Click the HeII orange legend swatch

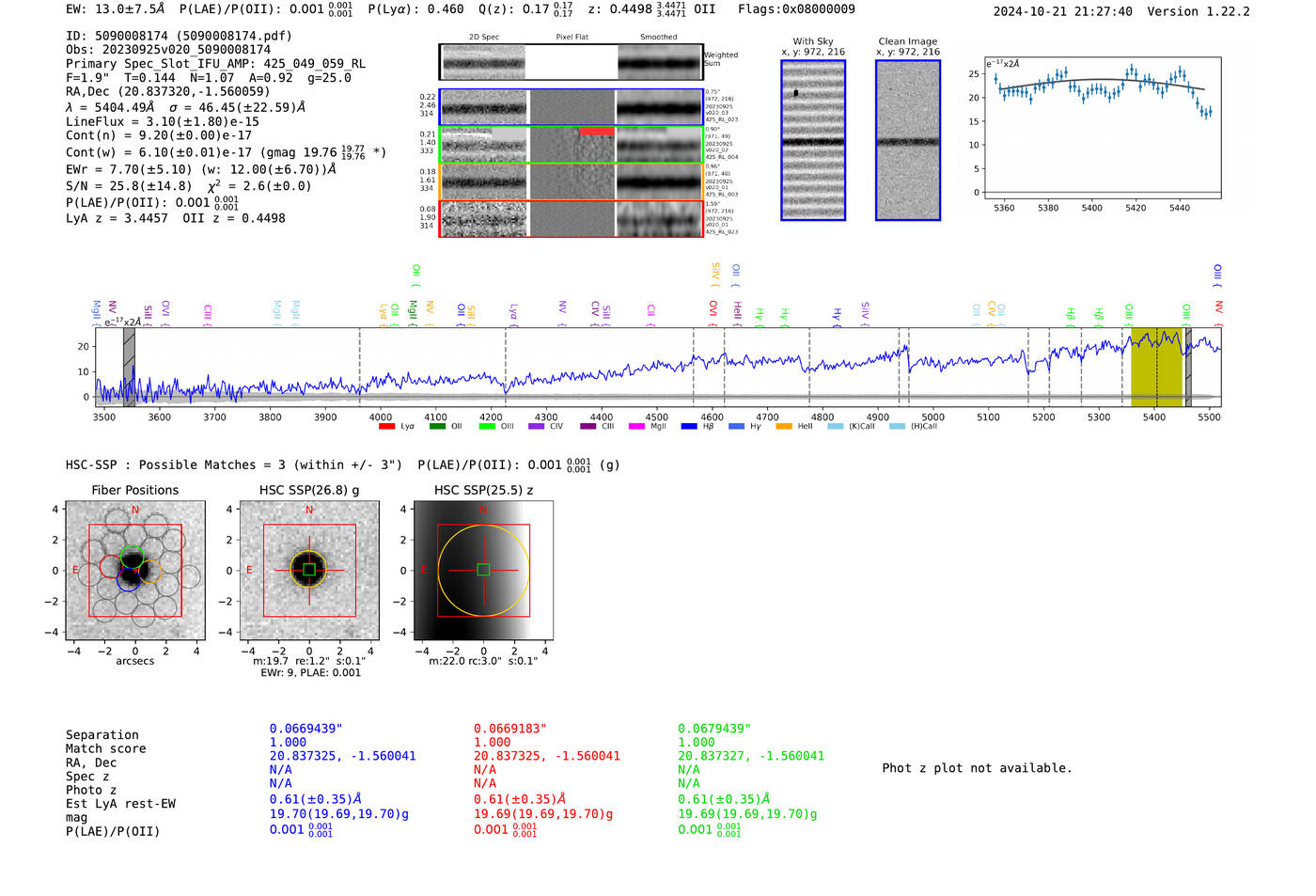784,427
